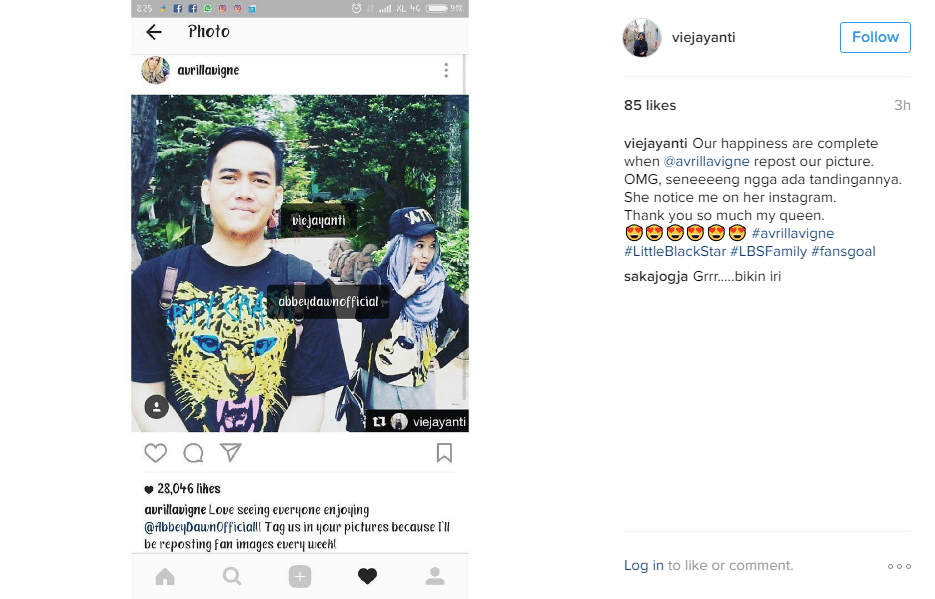Save post with the bookmark icon
This screenshot has height=599, width=935.
click(444, 452)
